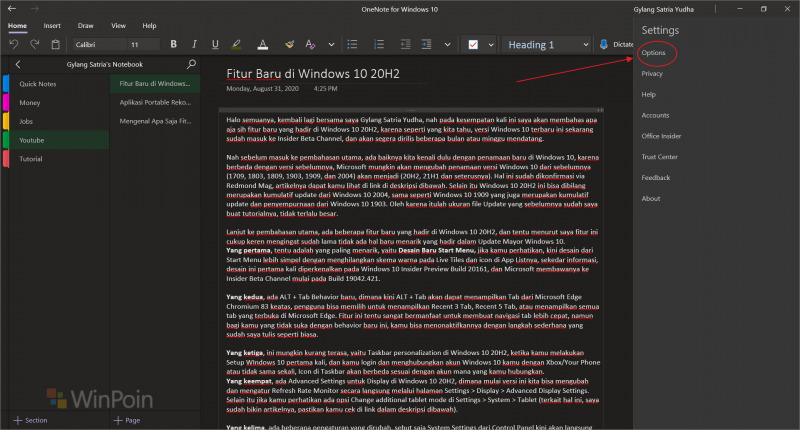This screenshot has height=430, width=800.
Task: Open page Fitur Baru di Windows...
Action: (155, 83)
